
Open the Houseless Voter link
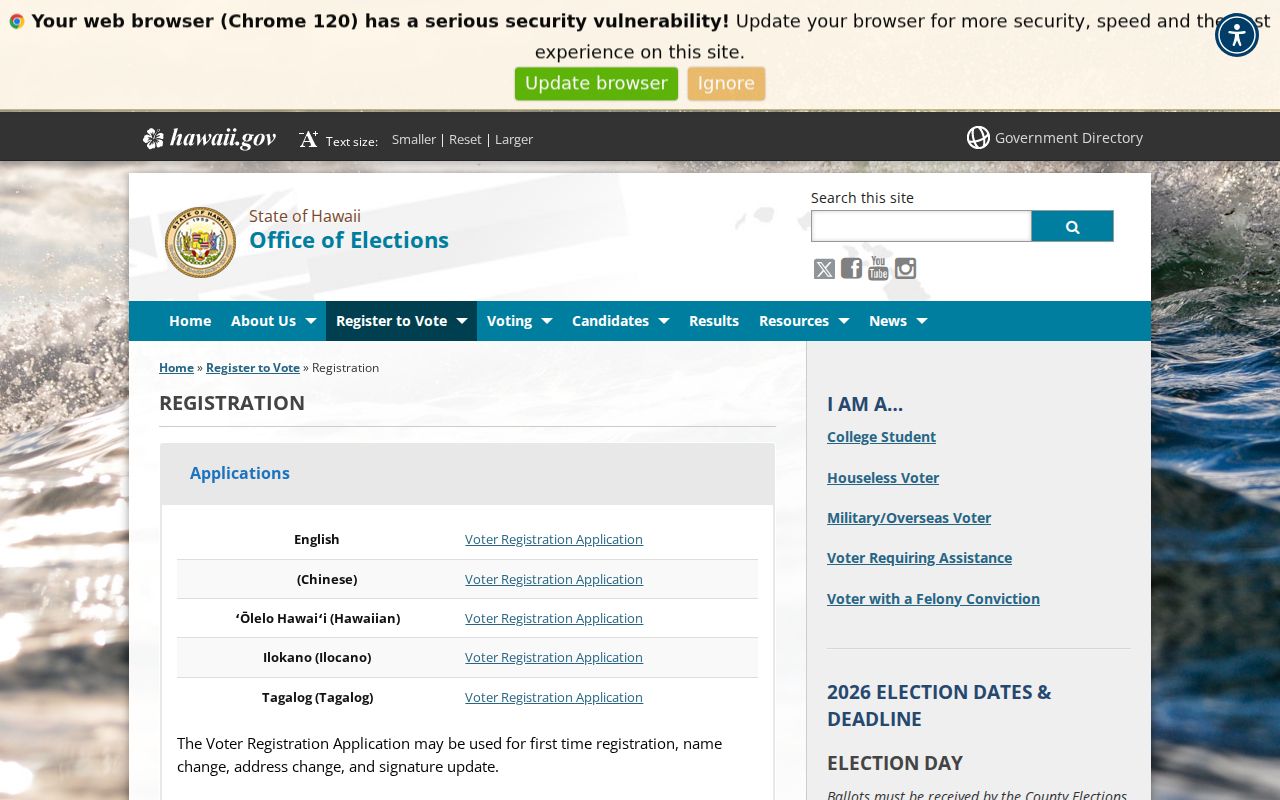(x=883, y=478)
